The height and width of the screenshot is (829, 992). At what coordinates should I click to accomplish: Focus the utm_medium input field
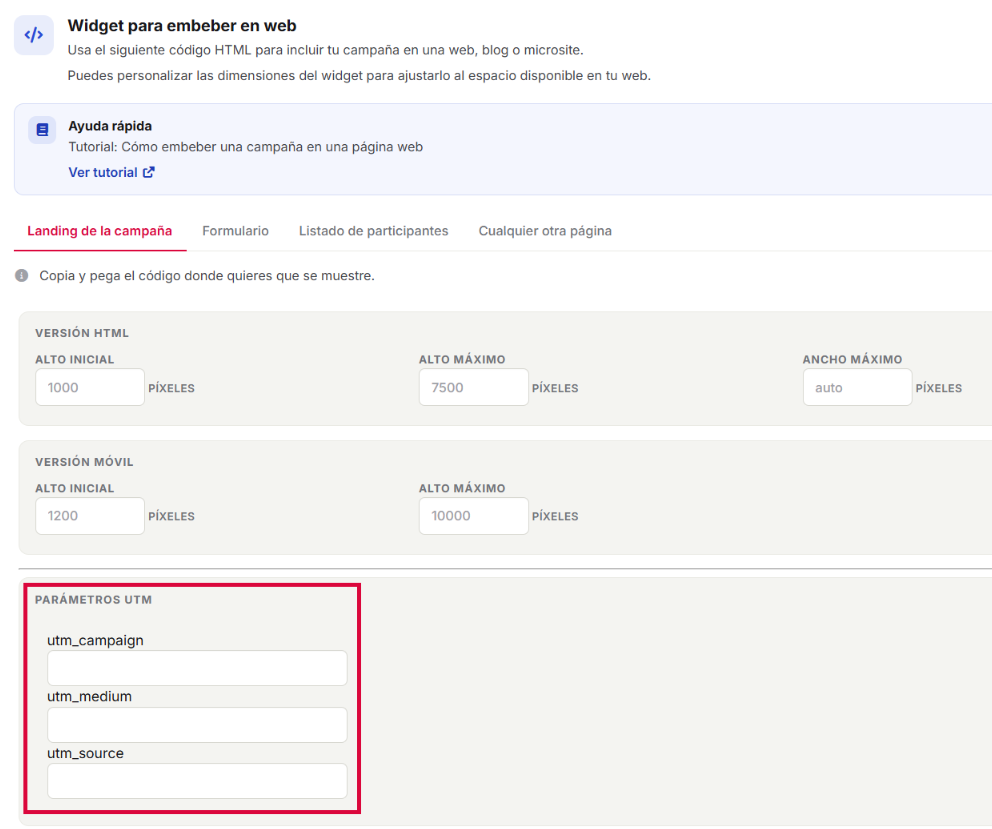coord(197,725)
